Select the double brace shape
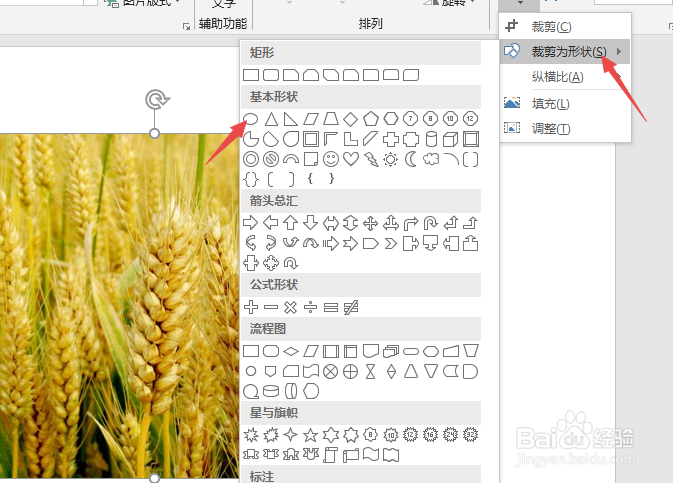Screen dimensions: 673x483 [x=251, y=179]
